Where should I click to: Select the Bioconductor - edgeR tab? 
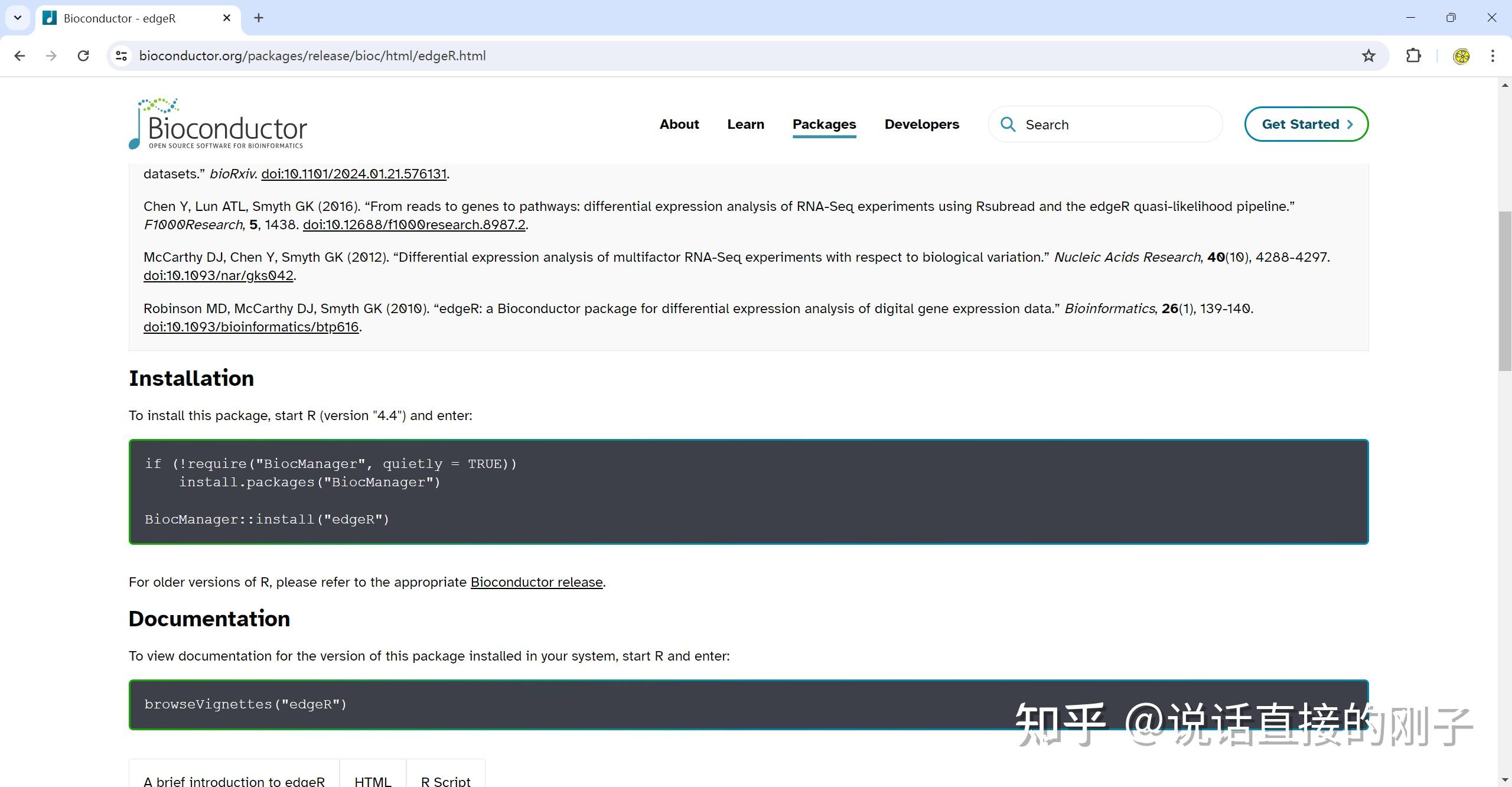[x=138, y=18]
